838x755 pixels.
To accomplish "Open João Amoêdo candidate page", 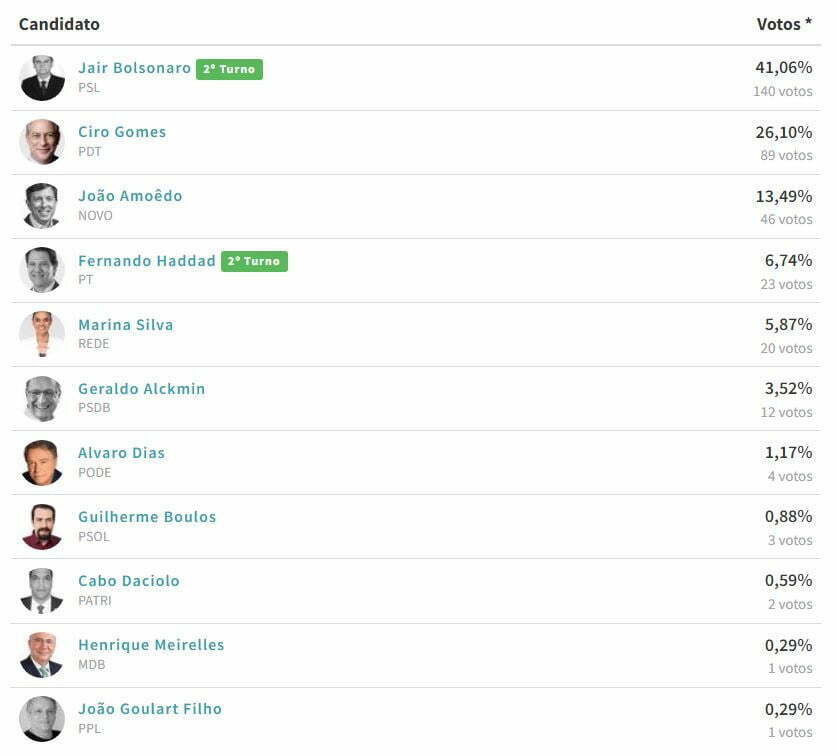I will click(130, 196).
